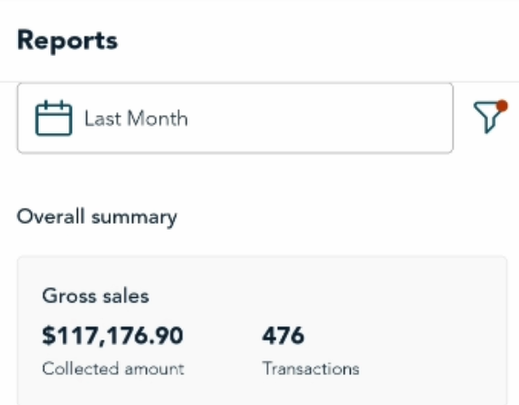This screenshot has height=405, width=519.
Task: Click the right end of the date selector box
Action: click(440, 118)
